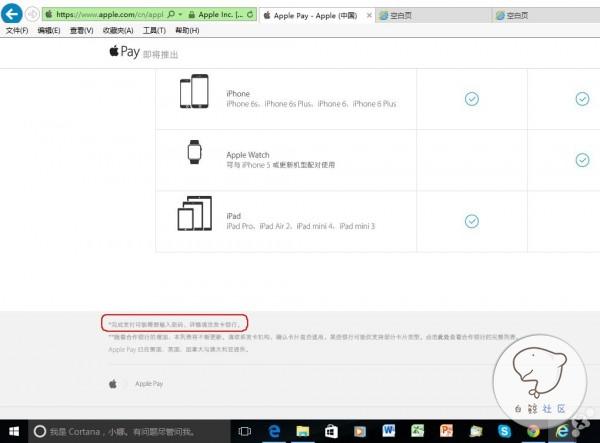600x443 pixels.
Task: Open File Explorer from the taskbar
Action: (x=302, y=431)
